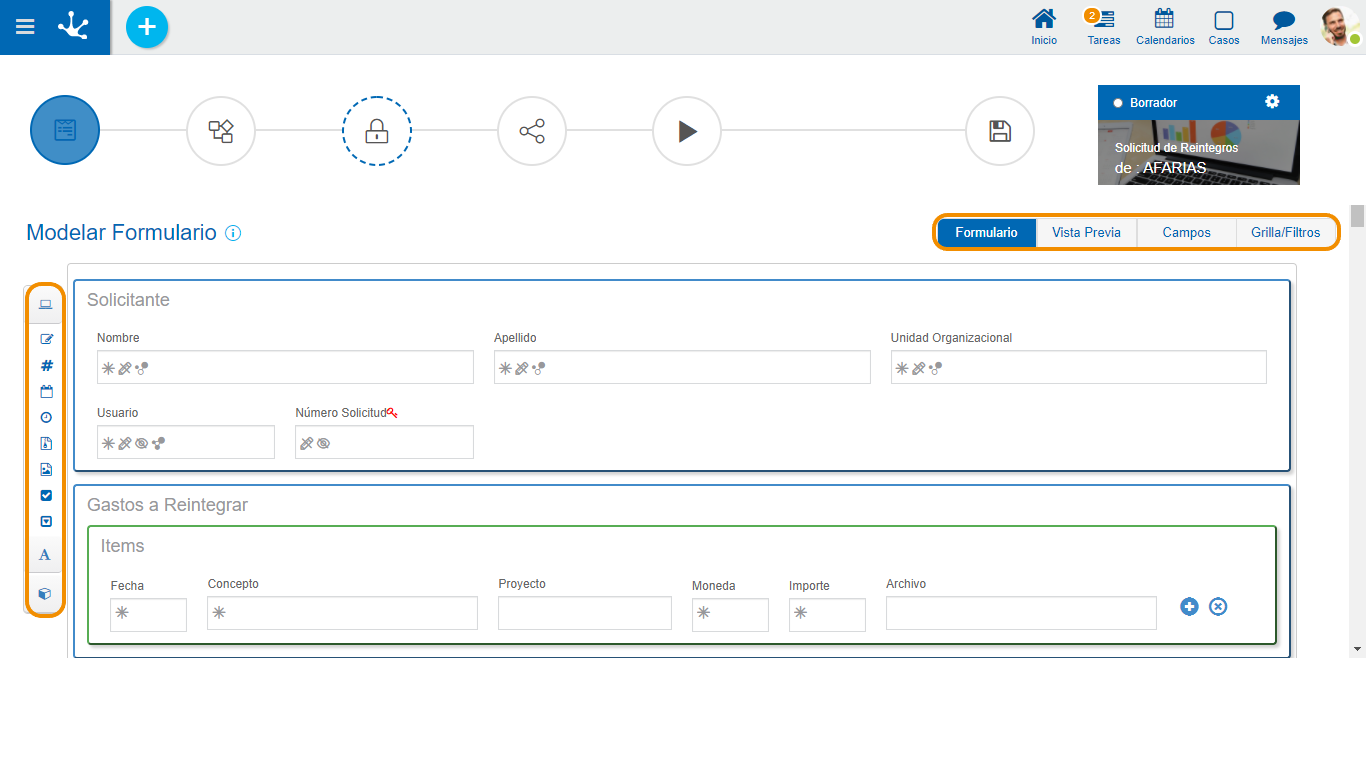Click the Solicitante section title
The height and width of the screenshot is (768, 1366).
pyautogui.click(x=128, y=300)
